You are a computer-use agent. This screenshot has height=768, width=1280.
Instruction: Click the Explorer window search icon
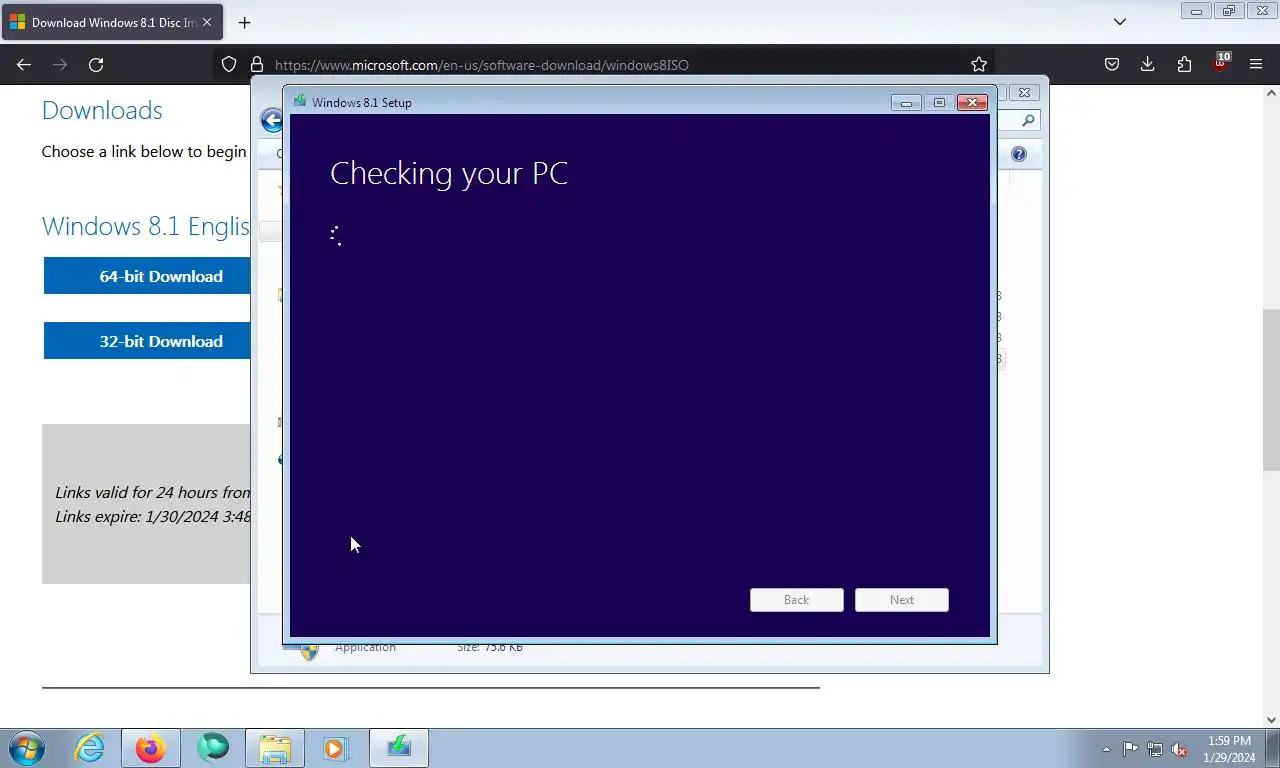tap(1029, 120)
